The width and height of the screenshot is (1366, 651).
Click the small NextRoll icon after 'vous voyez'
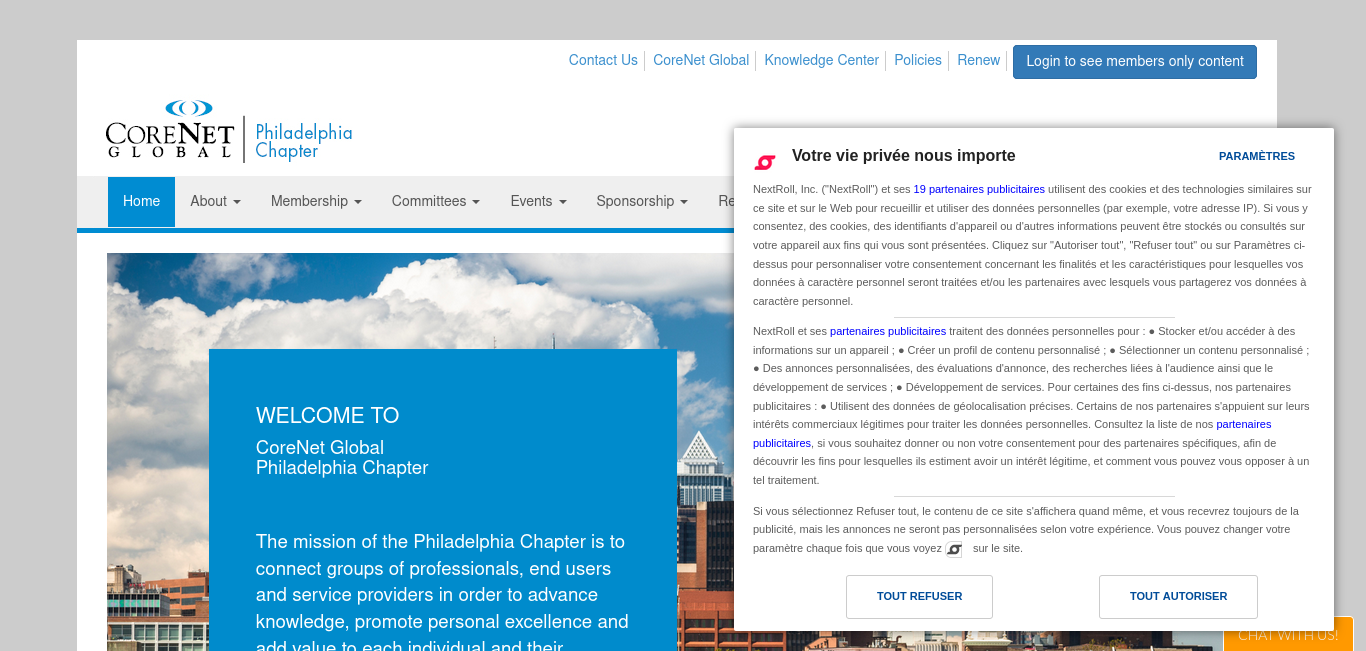[954, 549]
